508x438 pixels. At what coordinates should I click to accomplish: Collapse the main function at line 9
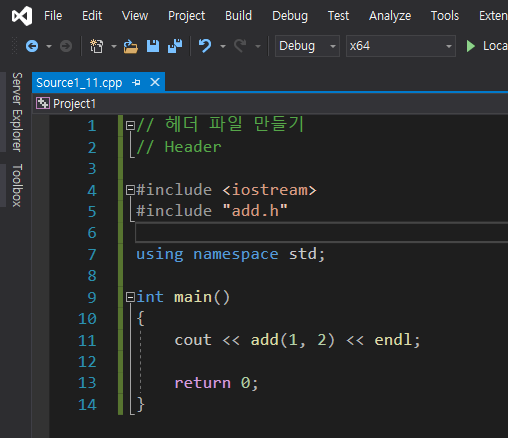[x=130, y=297]
